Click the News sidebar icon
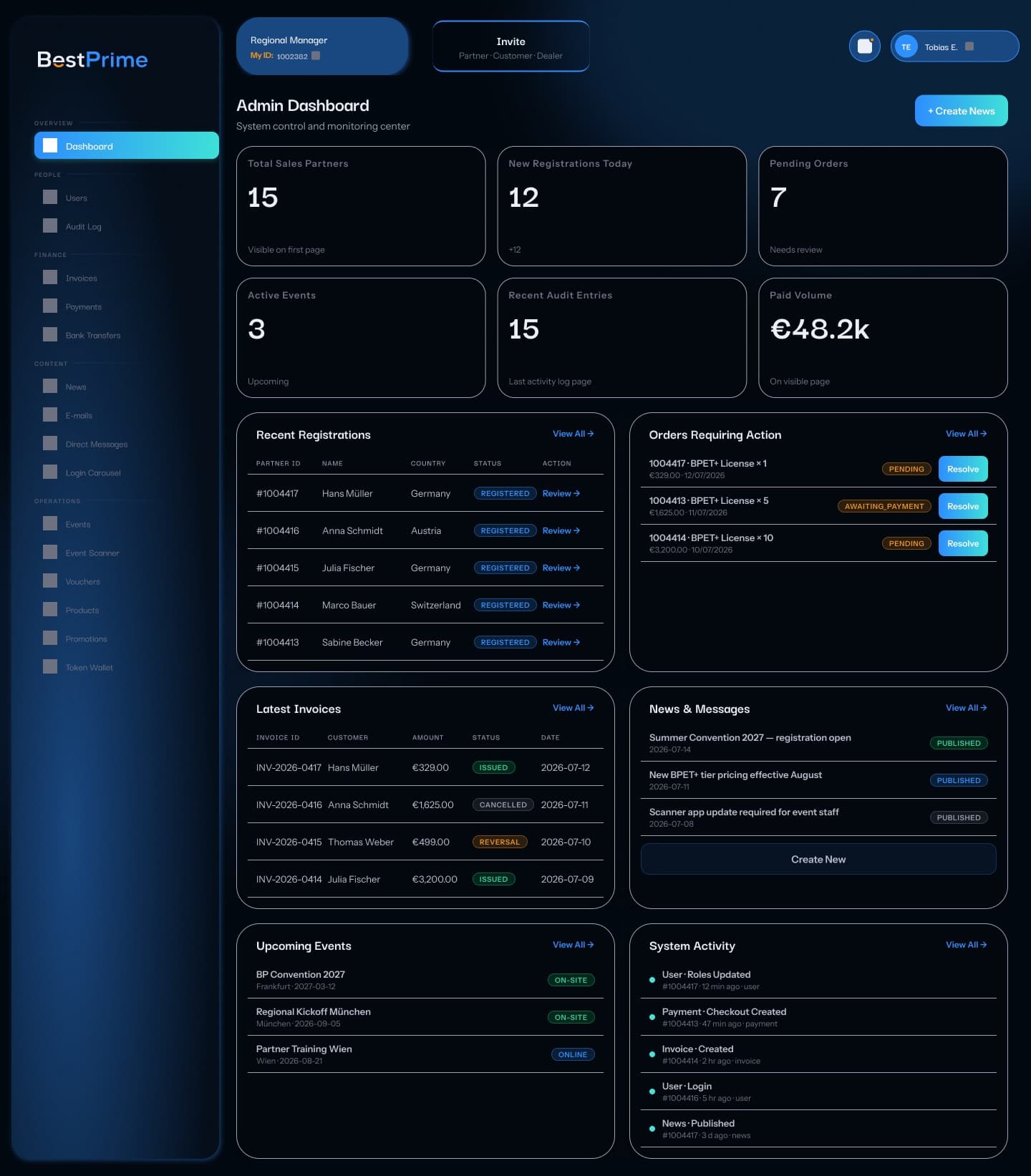This screenshot has height=1176, width=1031. pyautogui.click(x=50, y=386)
